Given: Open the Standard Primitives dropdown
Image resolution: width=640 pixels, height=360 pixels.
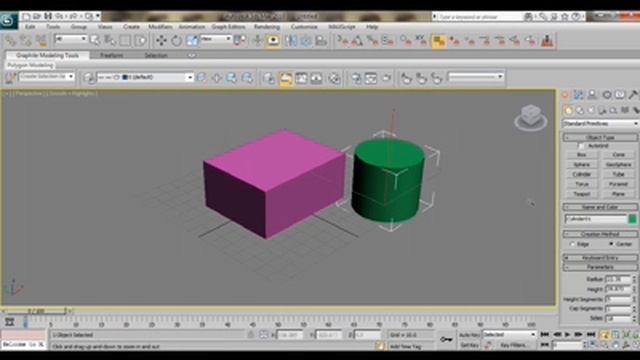Looking at the screenshot, I should click(x=600, y=123).
